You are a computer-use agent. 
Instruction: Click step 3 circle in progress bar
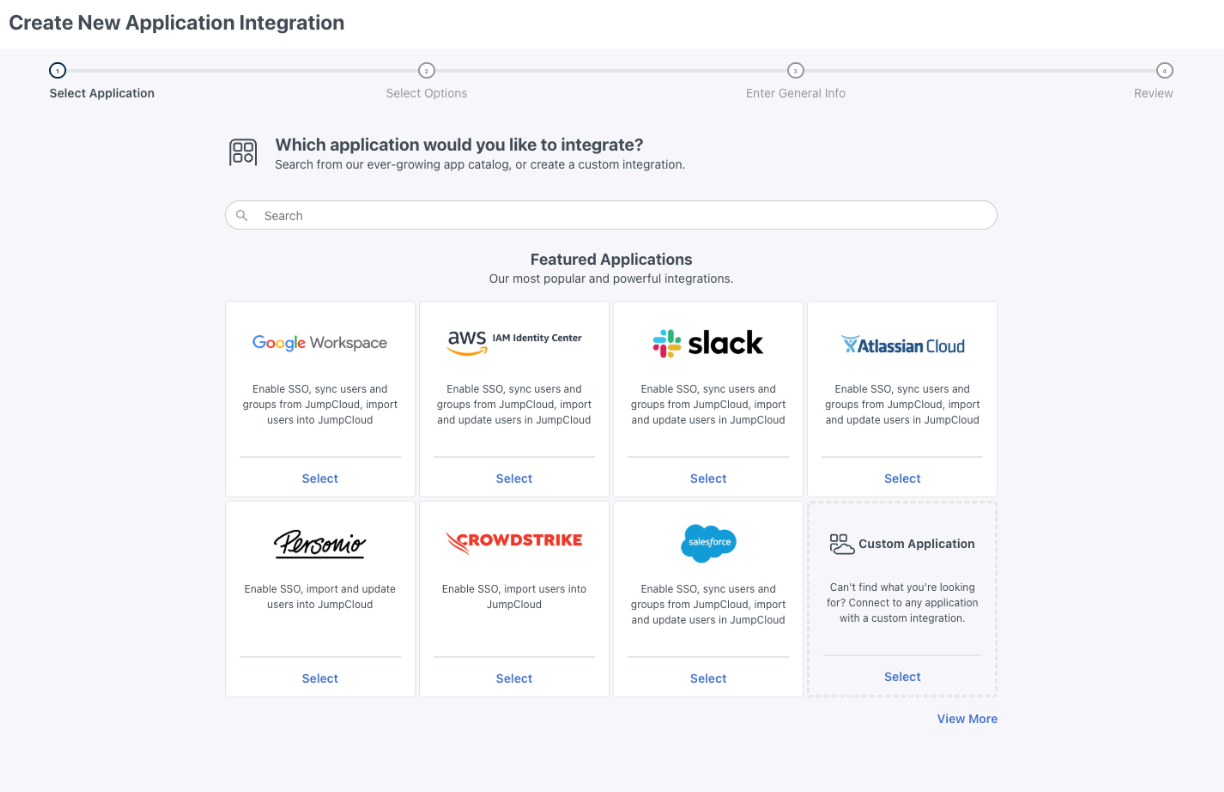point(796,70)
